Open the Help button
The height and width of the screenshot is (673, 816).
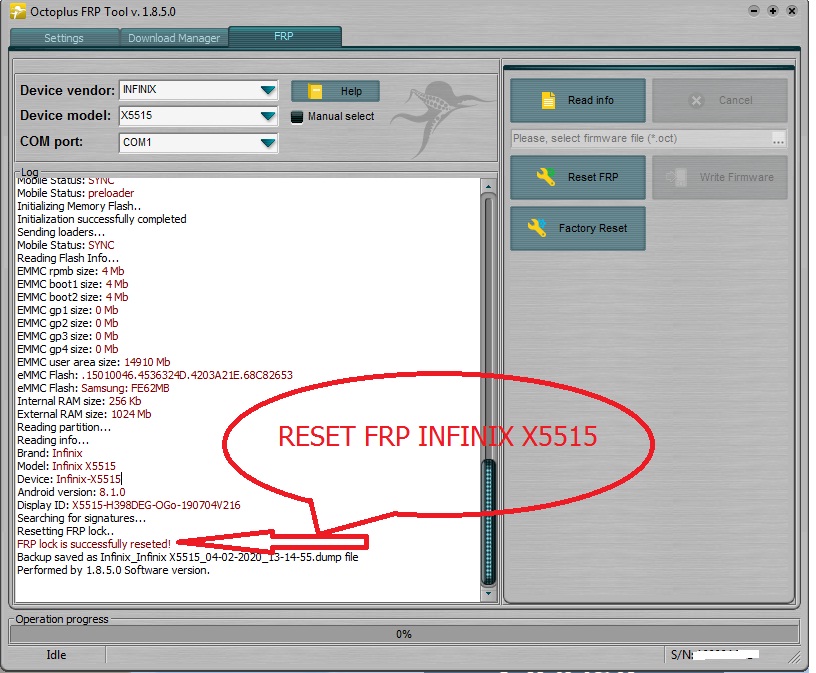[335, 91]
